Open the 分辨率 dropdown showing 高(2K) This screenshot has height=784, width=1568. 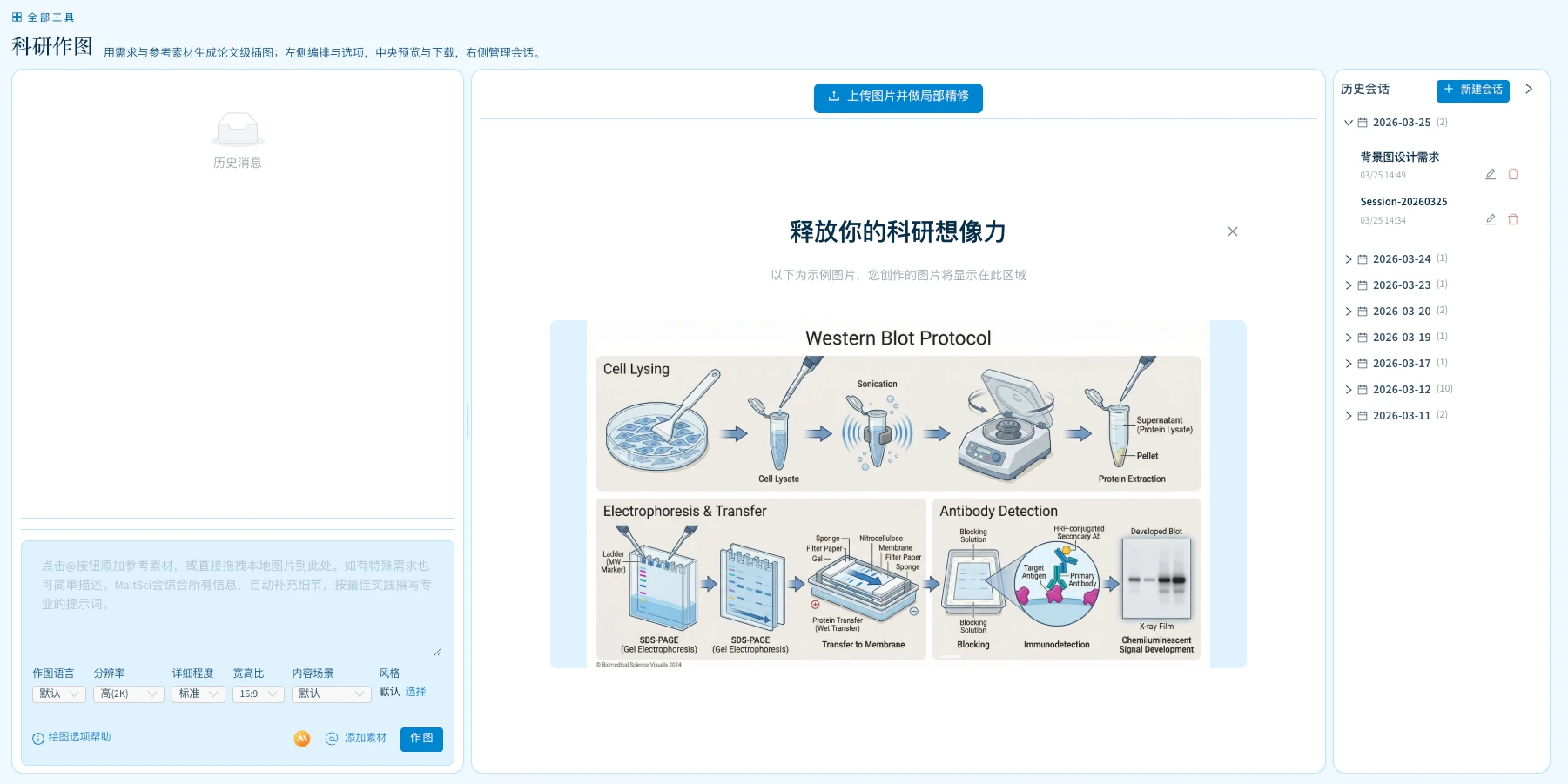128,694
